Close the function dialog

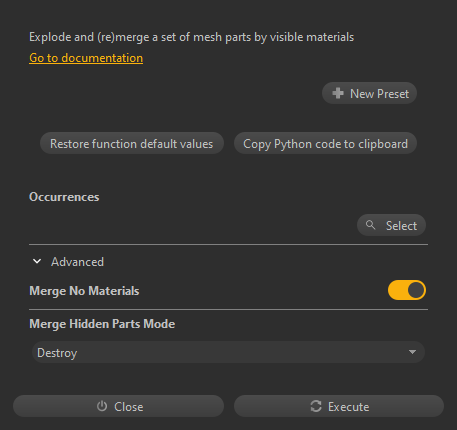(x=118, y=406)
